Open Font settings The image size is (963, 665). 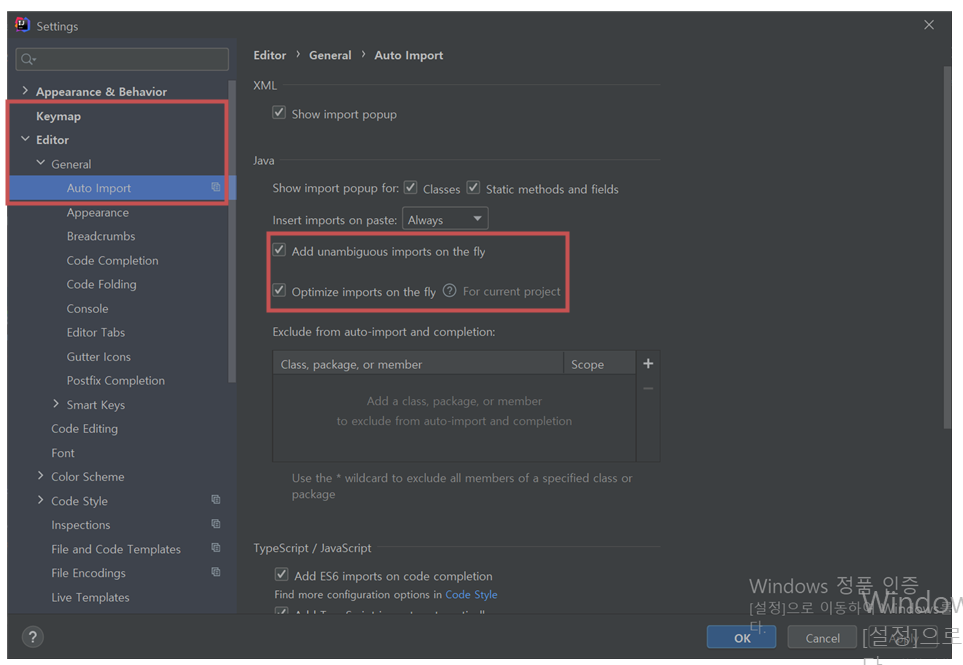coord(63,453)
